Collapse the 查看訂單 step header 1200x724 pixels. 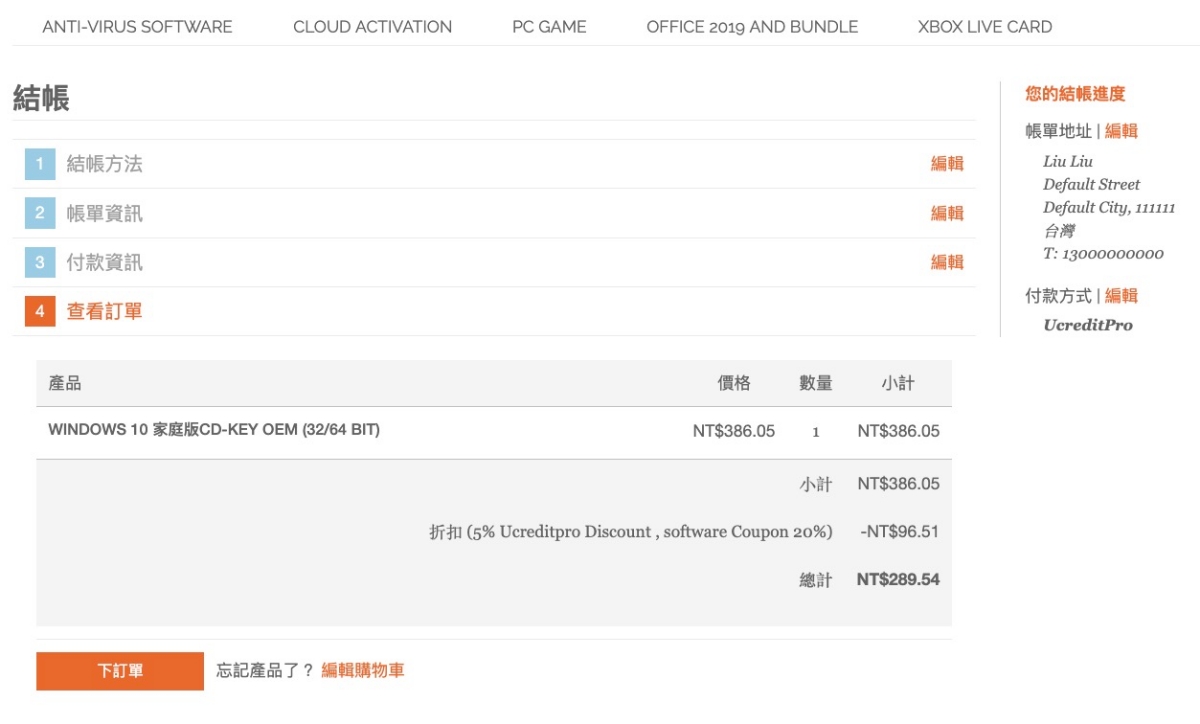[104, 311]
